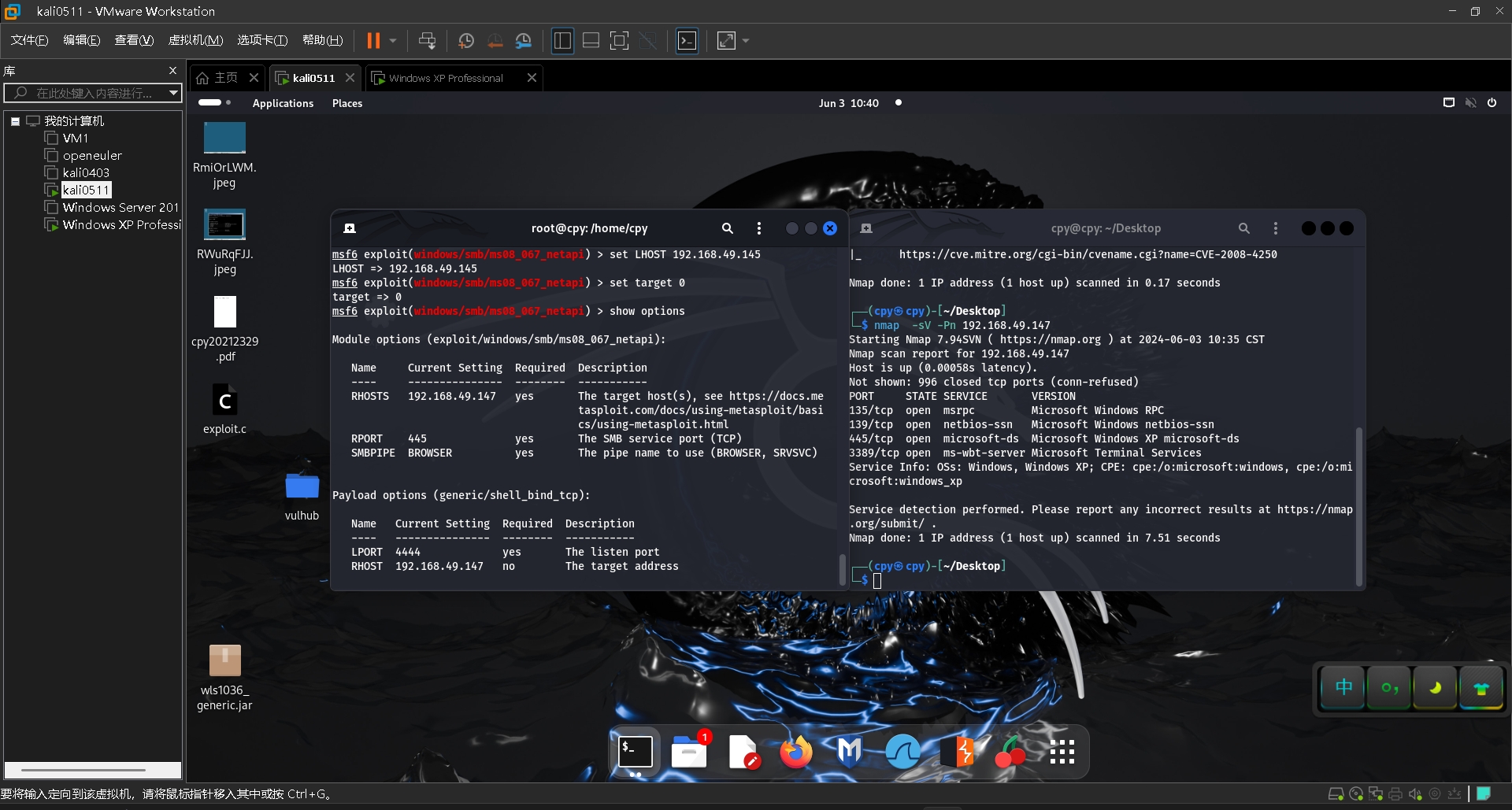Select VM1 in the library tree
Screen dimensions: 1512x810
point(76,138)
